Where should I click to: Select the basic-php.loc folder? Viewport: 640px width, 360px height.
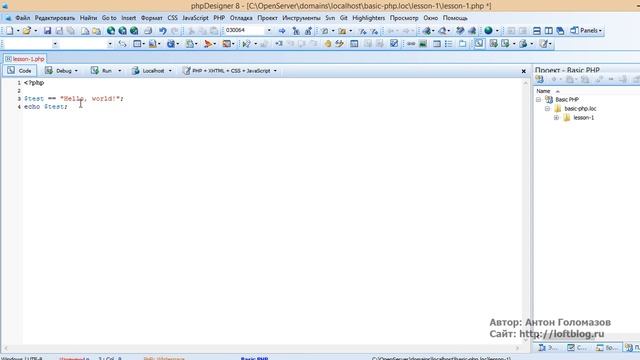click(580, 109)
